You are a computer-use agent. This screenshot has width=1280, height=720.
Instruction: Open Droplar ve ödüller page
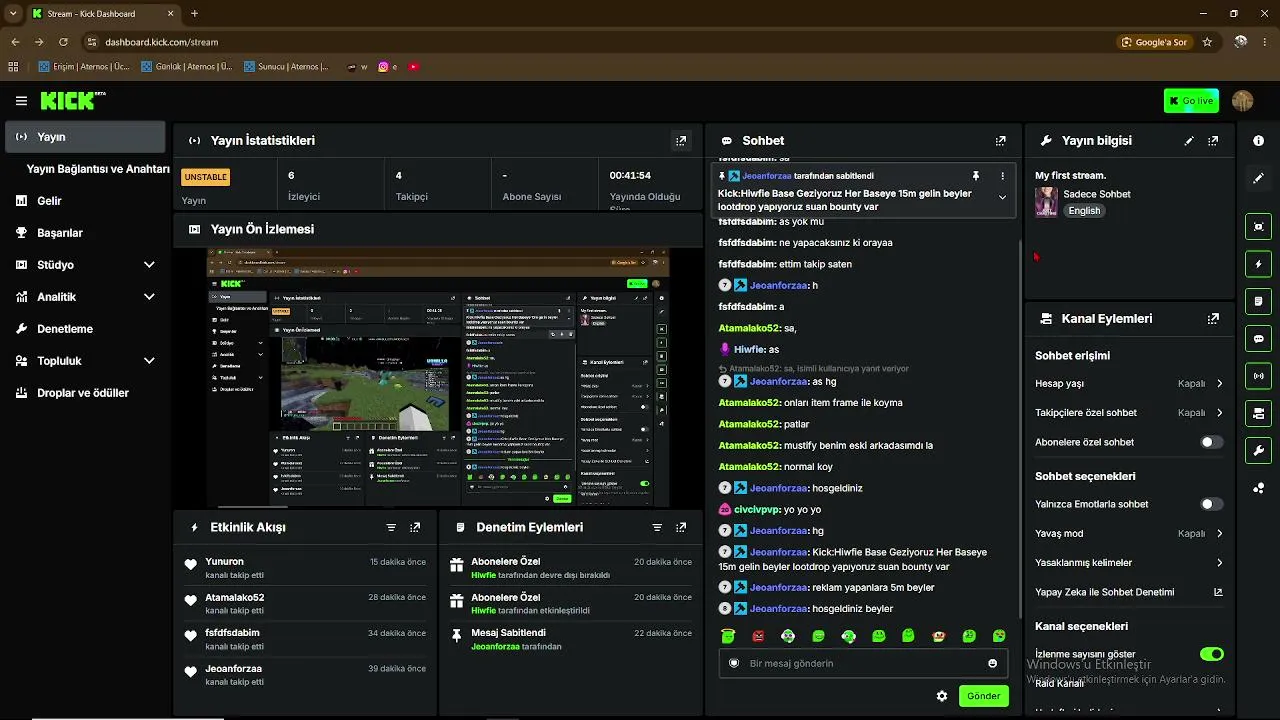pyautogui.click(x=85, y=393)
